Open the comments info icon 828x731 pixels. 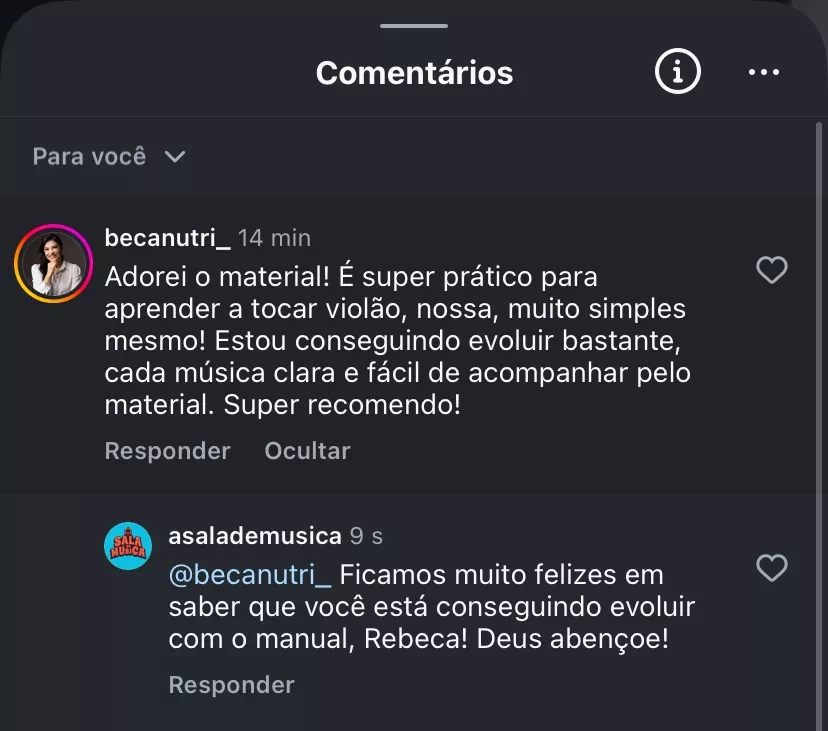(677, 72)
